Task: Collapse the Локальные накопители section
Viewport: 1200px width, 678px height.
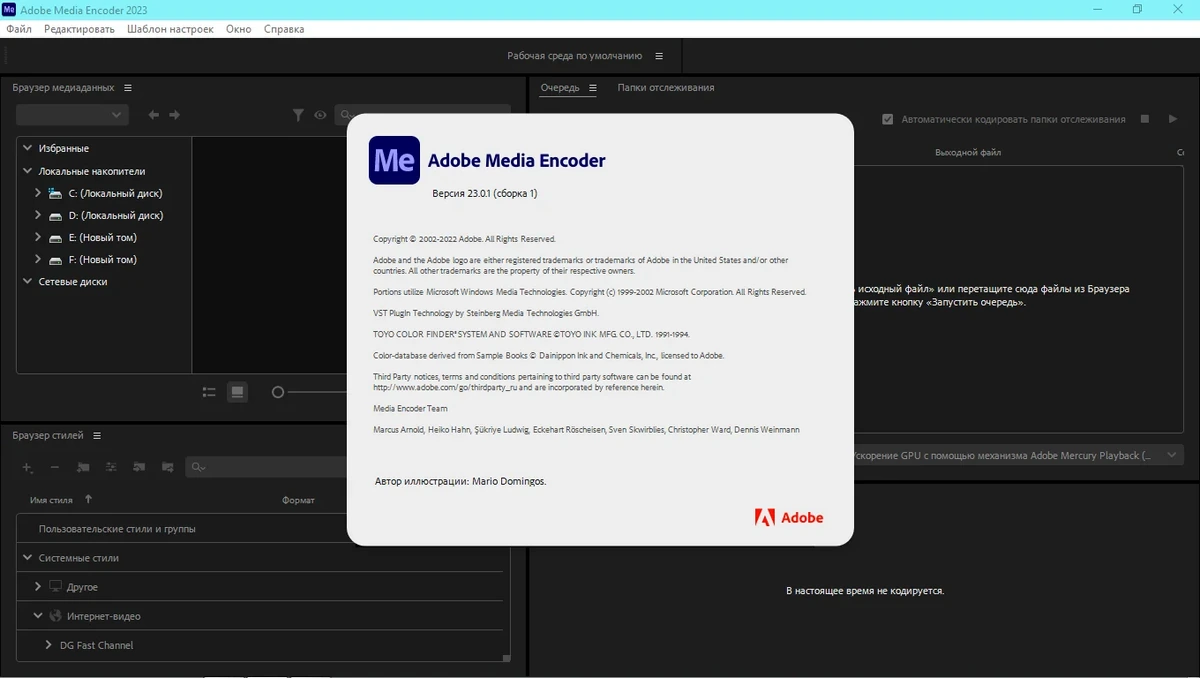Action: point(28,171)
